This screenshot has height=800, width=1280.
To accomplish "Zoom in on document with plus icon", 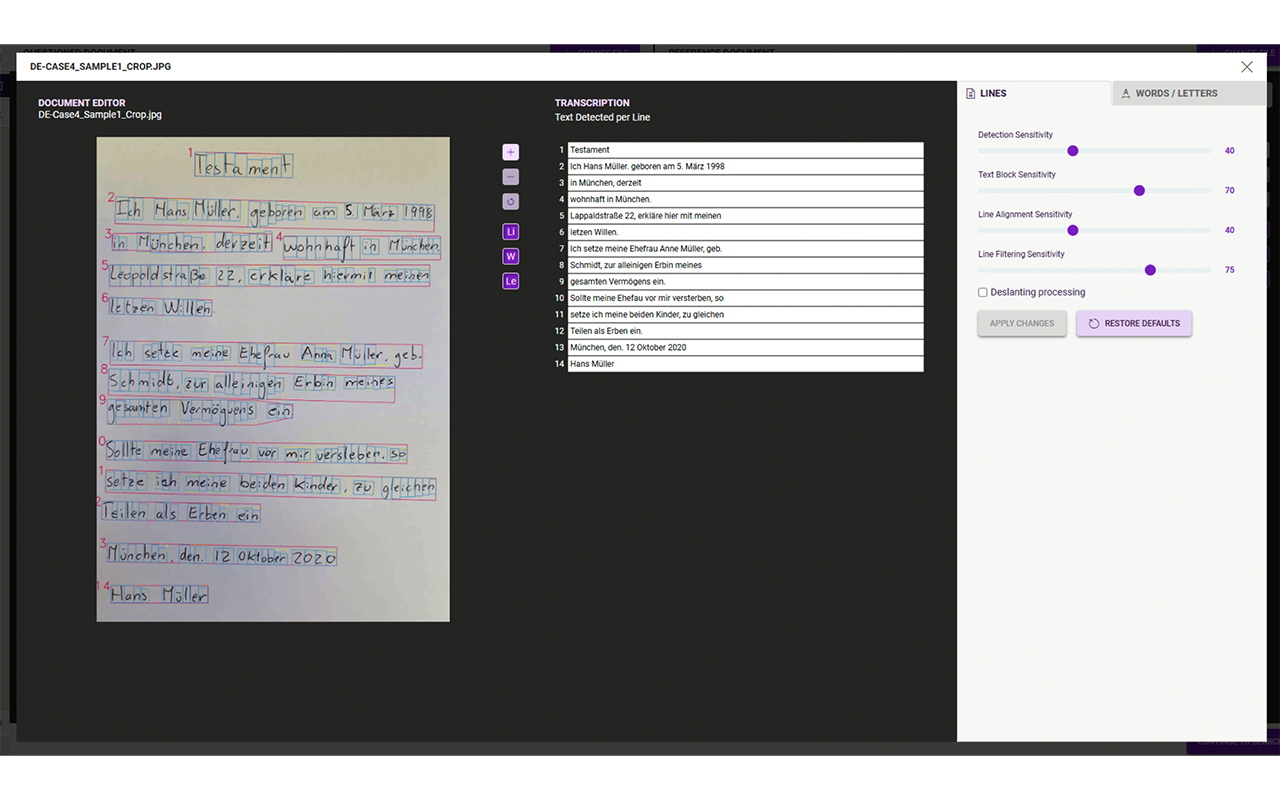I will [x=511, y=152].
